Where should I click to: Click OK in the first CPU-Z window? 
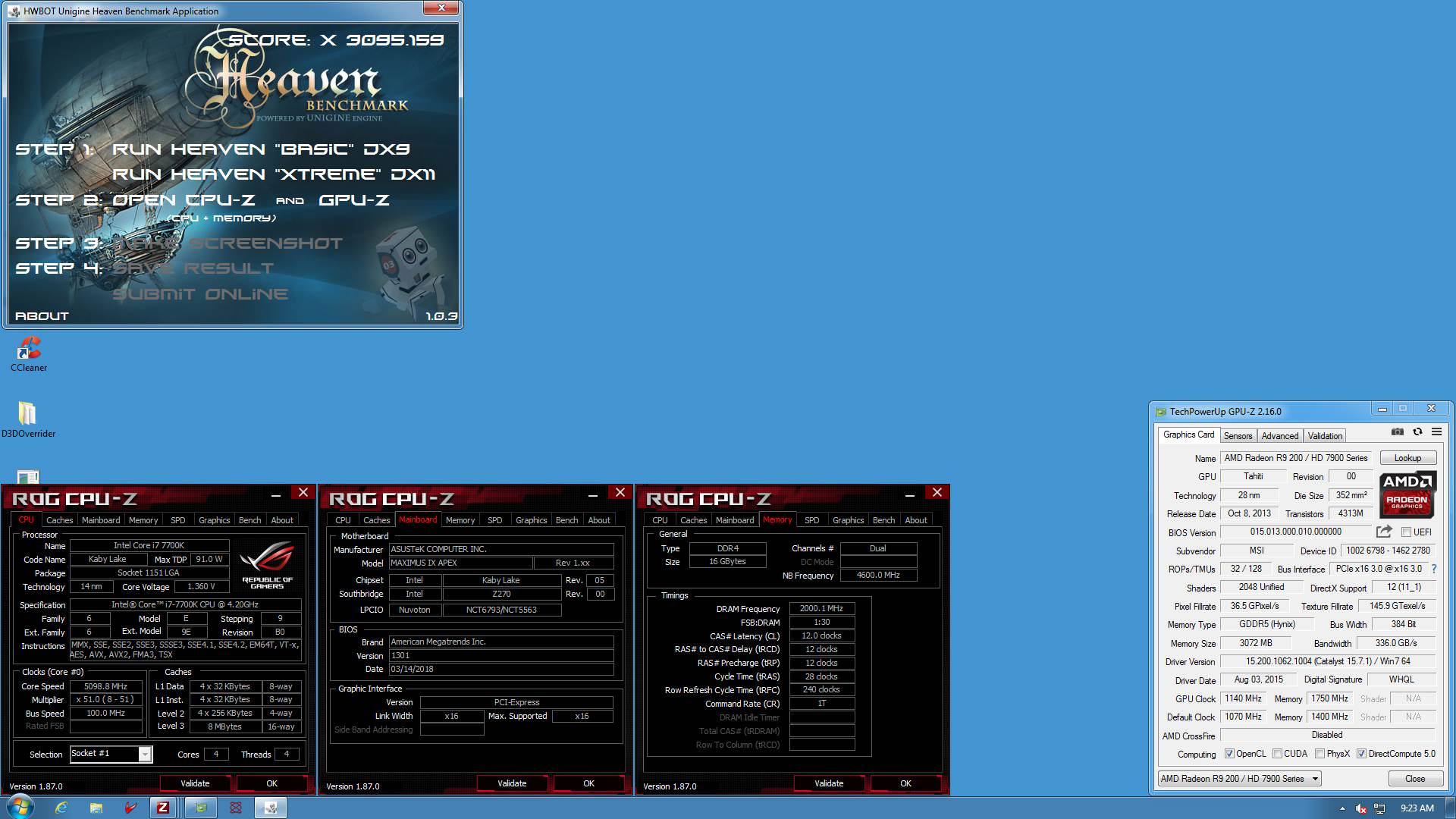tap(271, 783)
